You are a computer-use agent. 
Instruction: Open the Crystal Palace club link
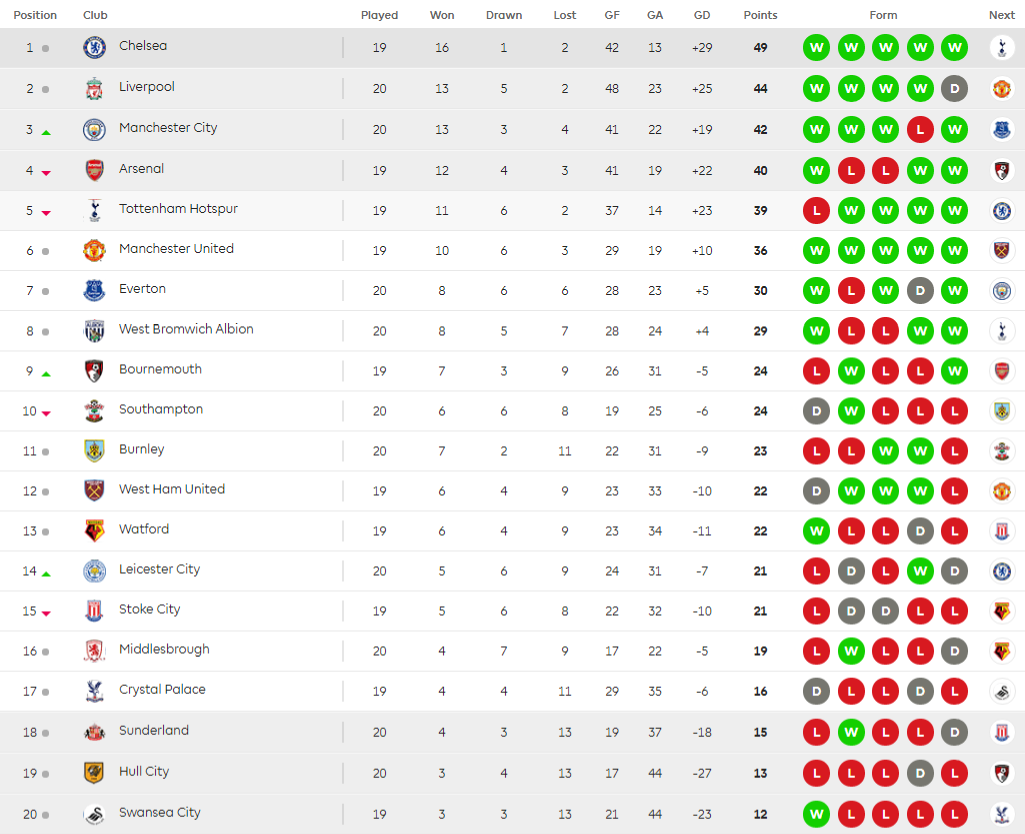point(162,690)
